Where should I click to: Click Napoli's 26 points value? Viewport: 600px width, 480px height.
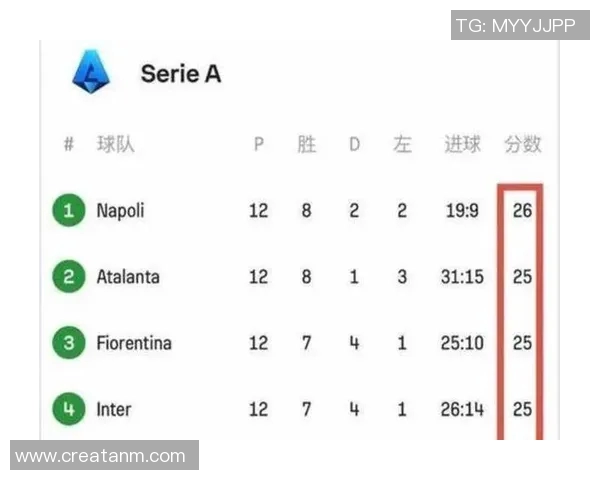(522, 211)
